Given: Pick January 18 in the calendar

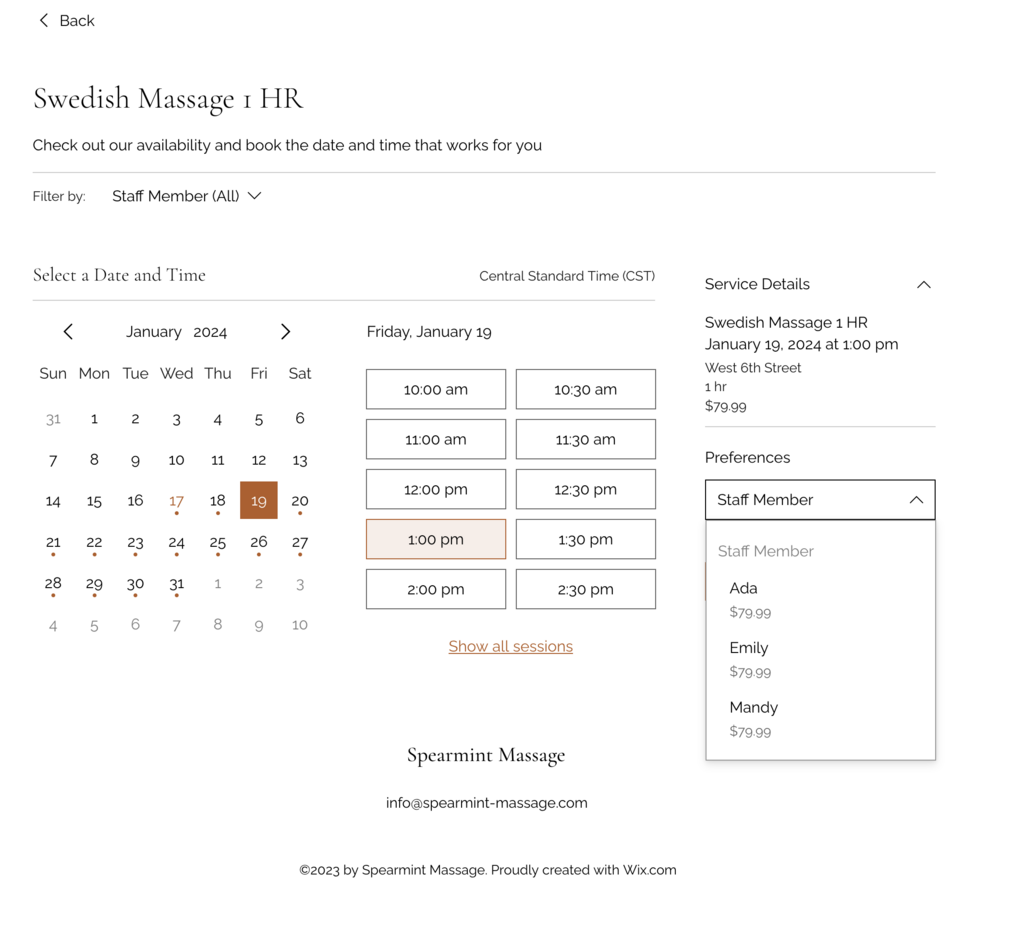Looking at the screenshot, I should 217,501.
